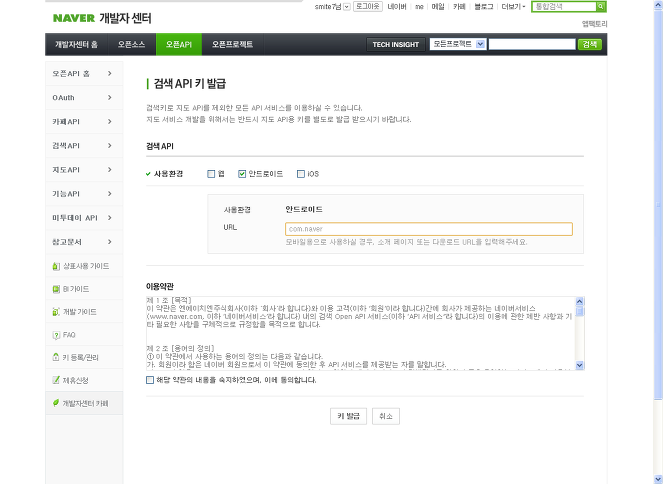
Task: Select the 오픈API tab
Action: [179, 44]
